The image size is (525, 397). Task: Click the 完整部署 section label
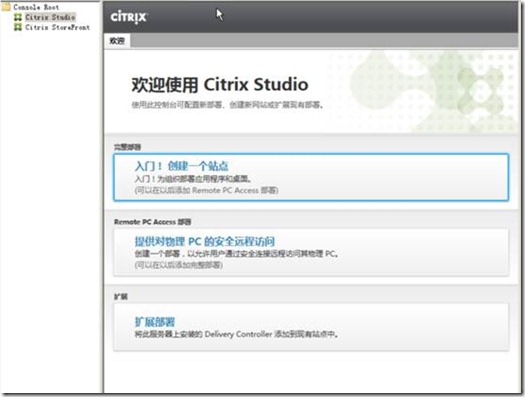[x=127, y=147]
